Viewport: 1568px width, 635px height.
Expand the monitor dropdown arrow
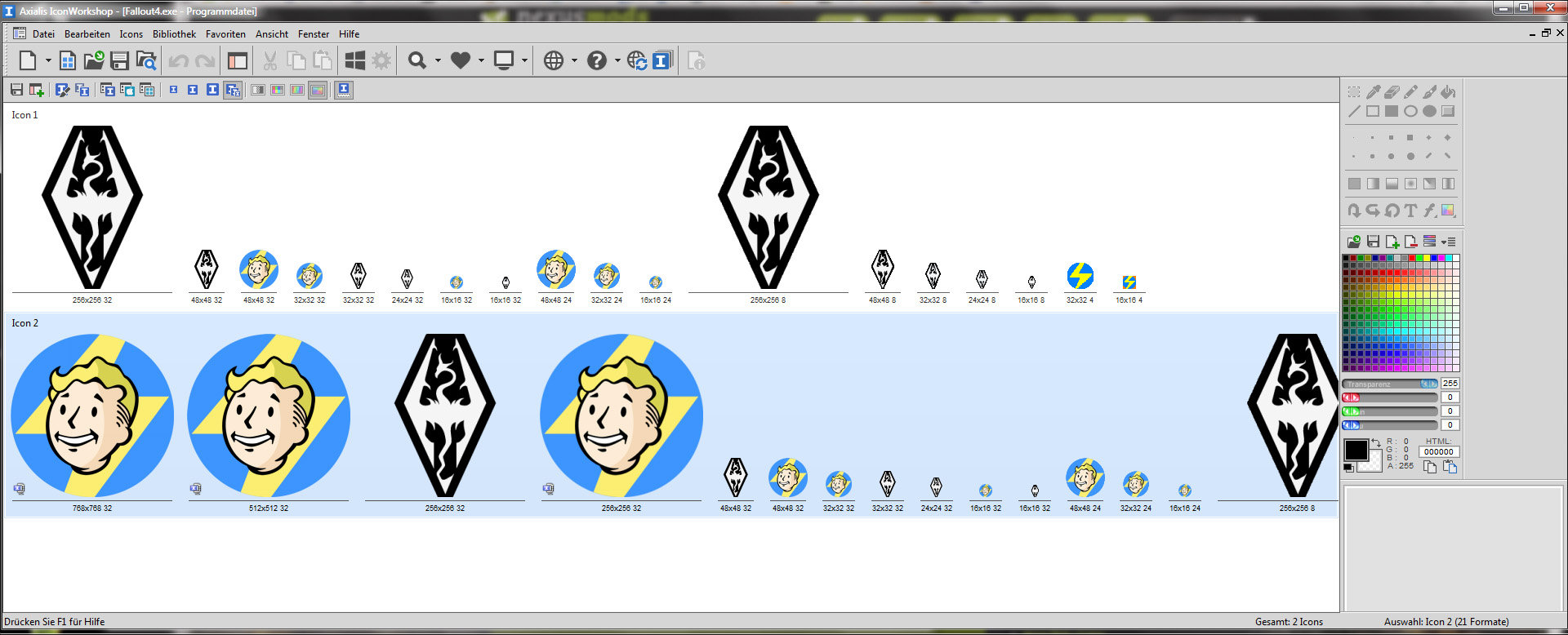[x=524, y=60]
